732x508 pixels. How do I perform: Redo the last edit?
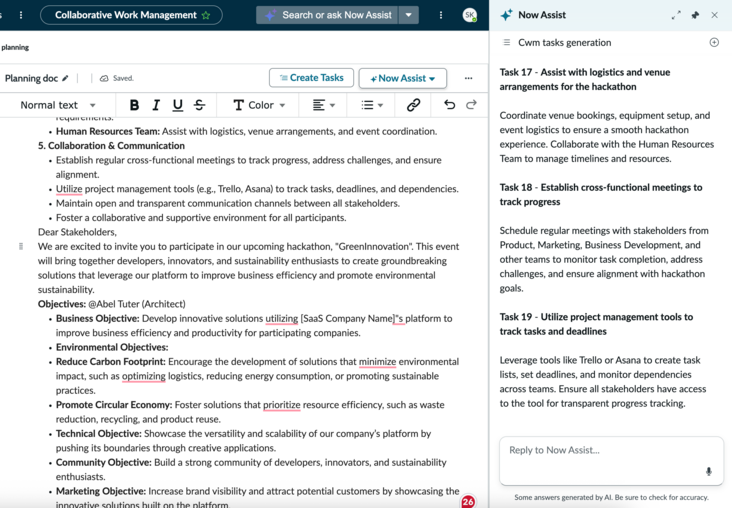pyautogui.click(x=472, y=105)
